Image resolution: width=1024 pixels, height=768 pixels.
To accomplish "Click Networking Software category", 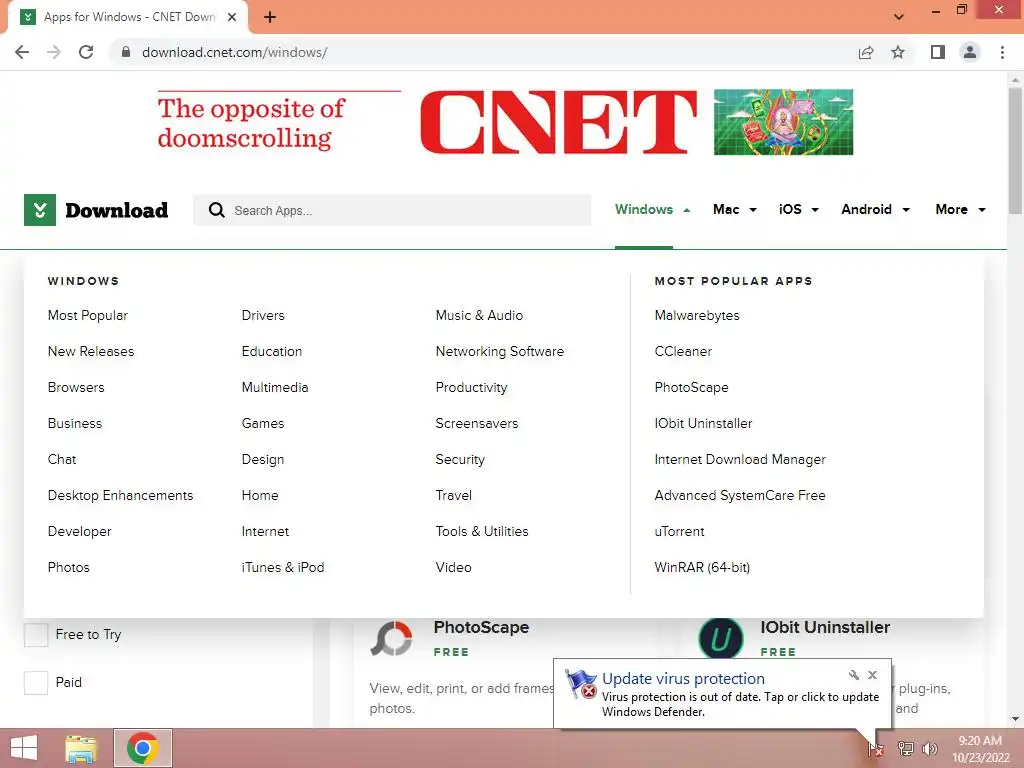I will pyautogui.click(x=500, y=351).
